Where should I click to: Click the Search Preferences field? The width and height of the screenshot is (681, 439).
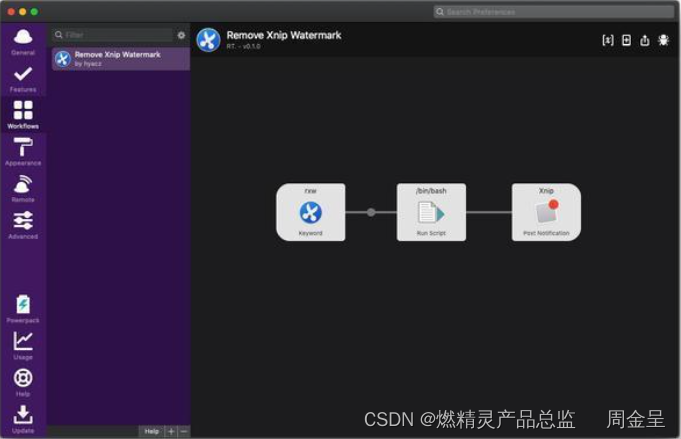click(554, 12)
